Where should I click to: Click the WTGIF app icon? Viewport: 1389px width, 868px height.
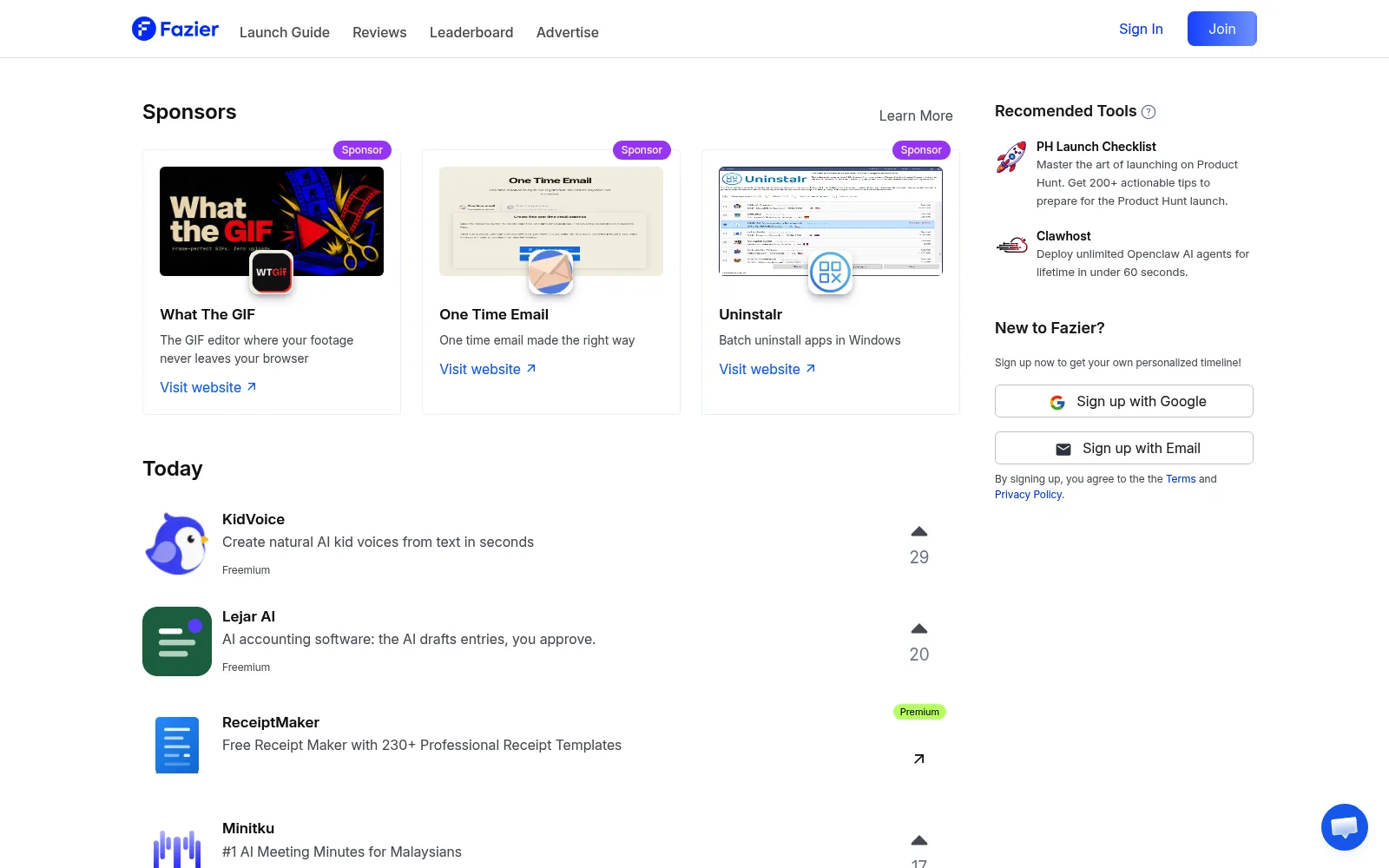click(272, 273)
